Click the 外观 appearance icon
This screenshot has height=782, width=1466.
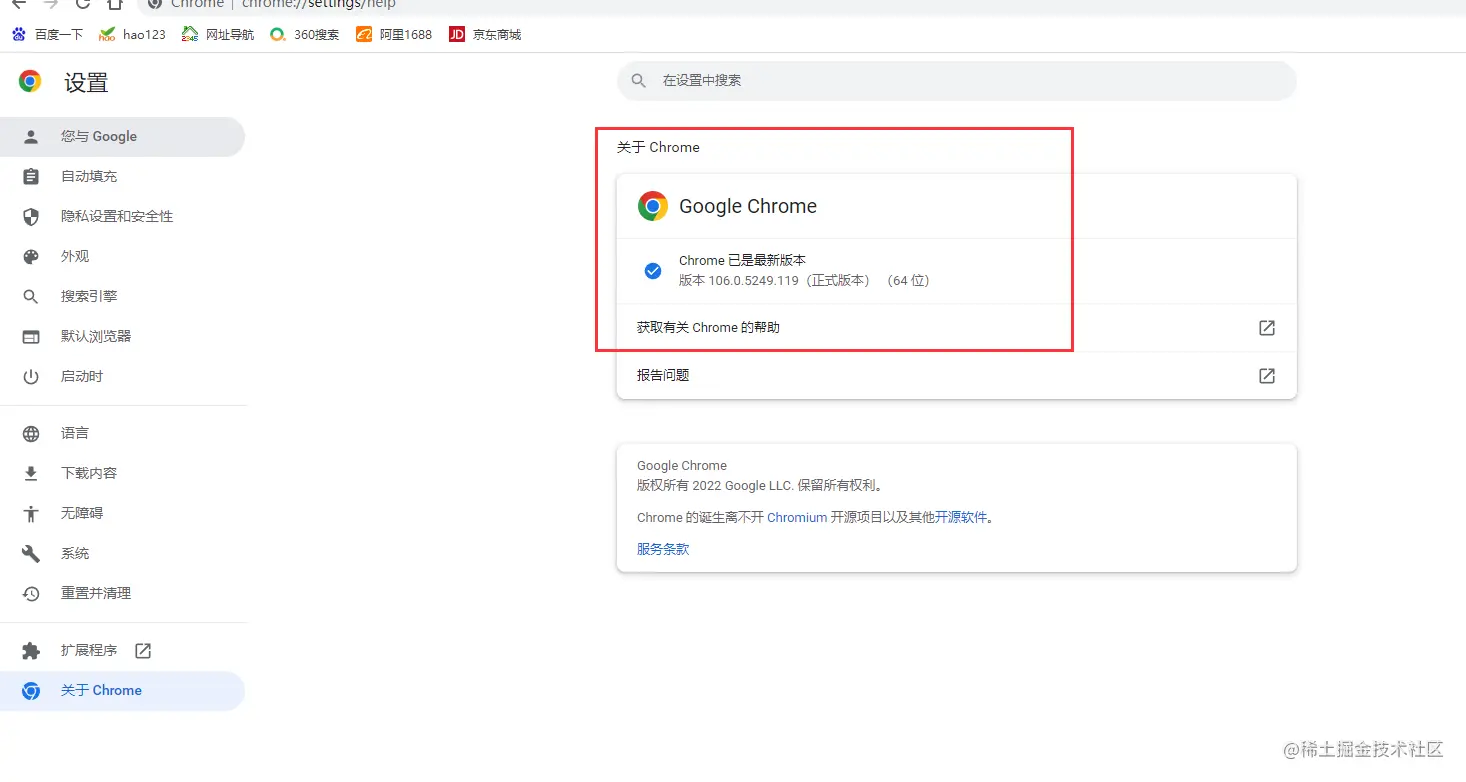(31, 256)
